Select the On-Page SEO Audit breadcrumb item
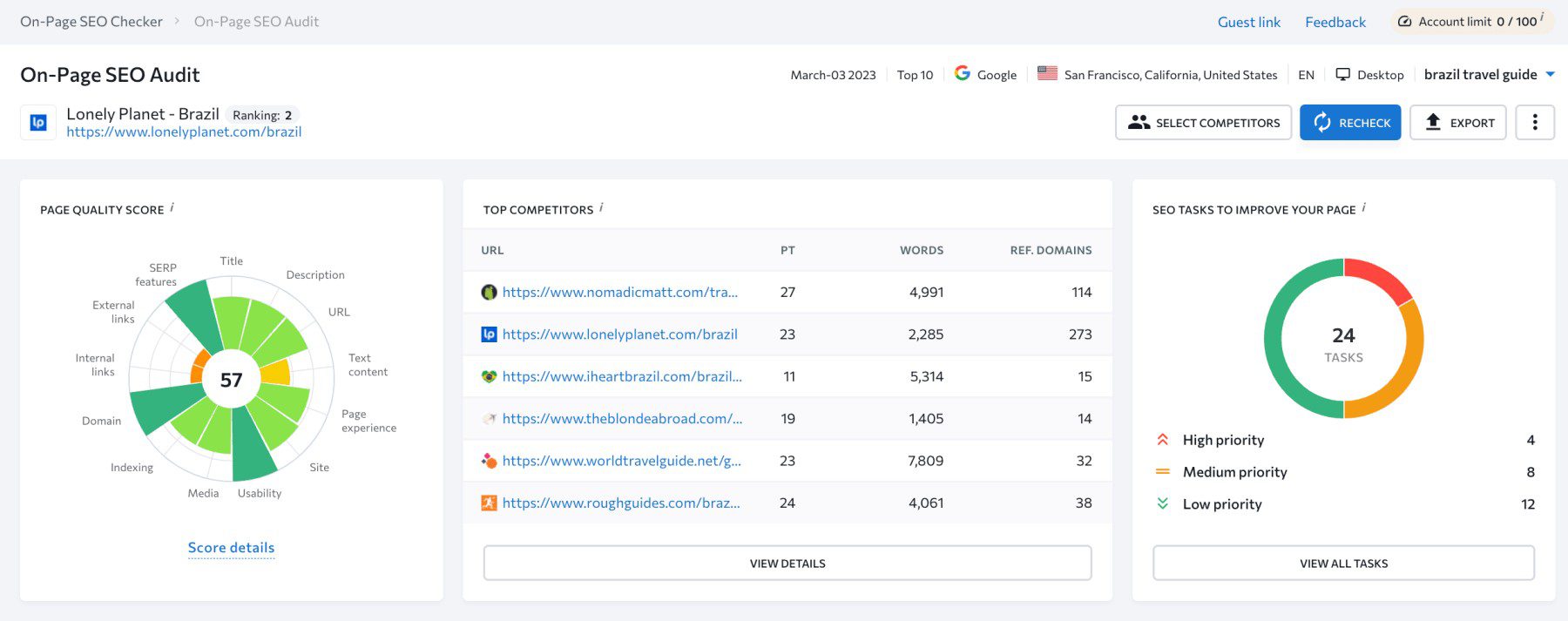This screenshot has height=621, width=1568. (x=256, y=22)
